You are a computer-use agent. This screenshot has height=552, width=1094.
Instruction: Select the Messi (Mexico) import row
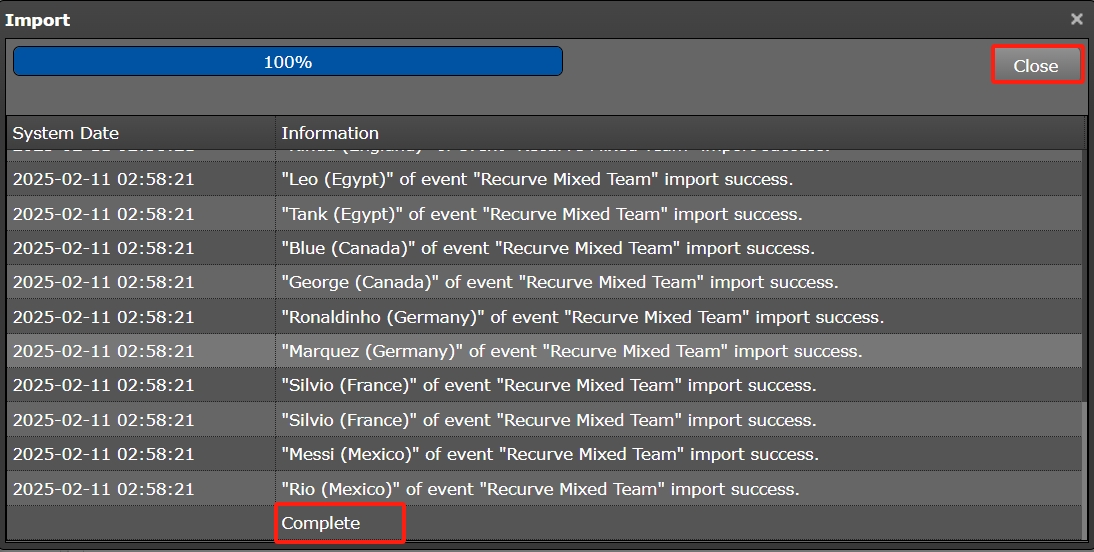tap(549, 454)
